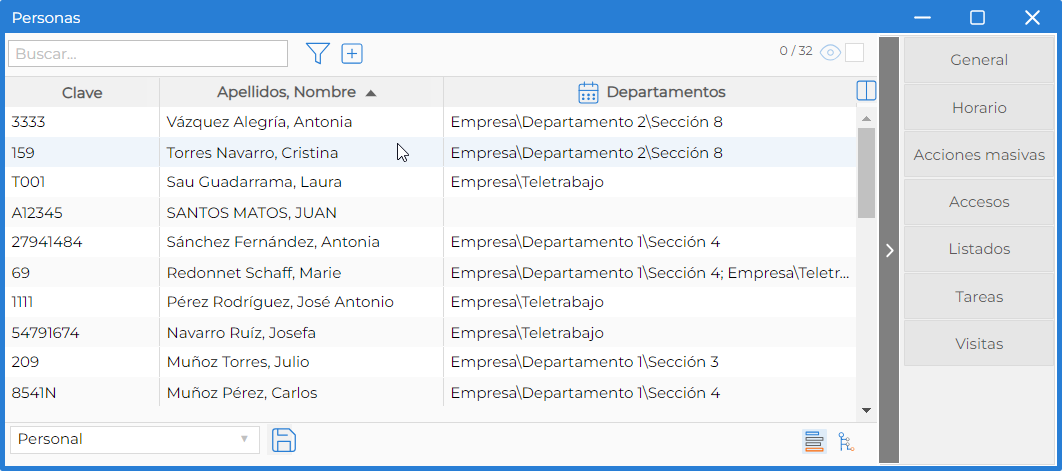Expand the side panel chevron arrow
1062x471 pixels.
click(889, 250)
